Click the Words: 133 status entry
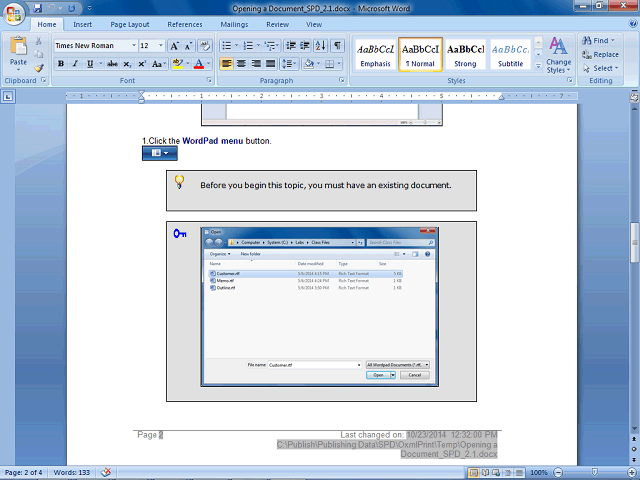 point(71,472)
